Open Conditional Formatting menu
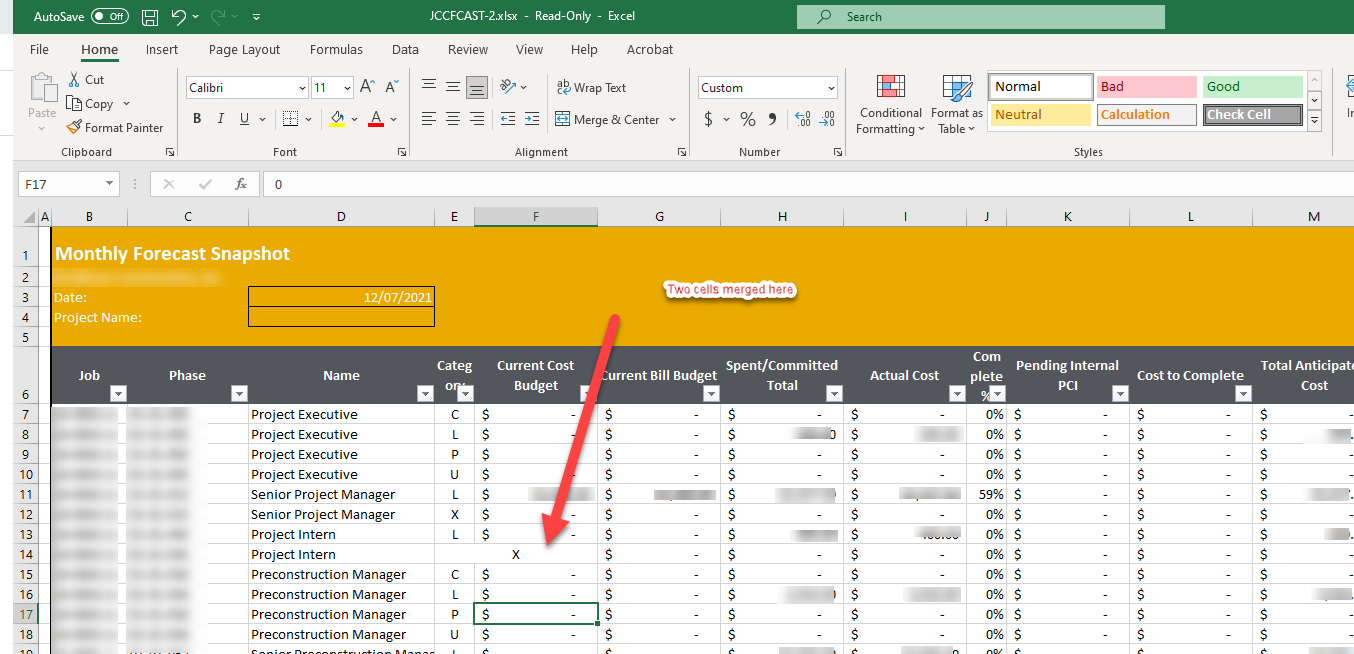 click(891, 104)
